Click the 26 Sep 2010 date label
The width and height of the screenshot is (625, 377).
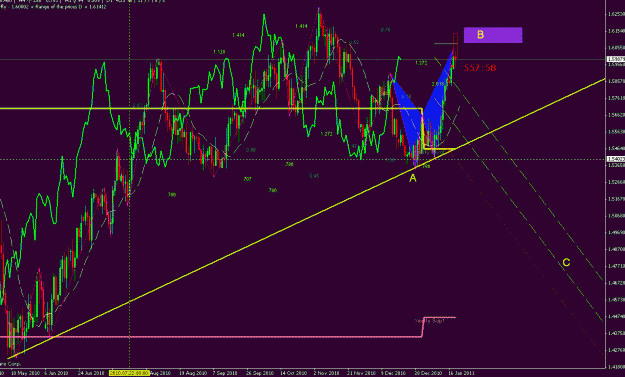260,373
